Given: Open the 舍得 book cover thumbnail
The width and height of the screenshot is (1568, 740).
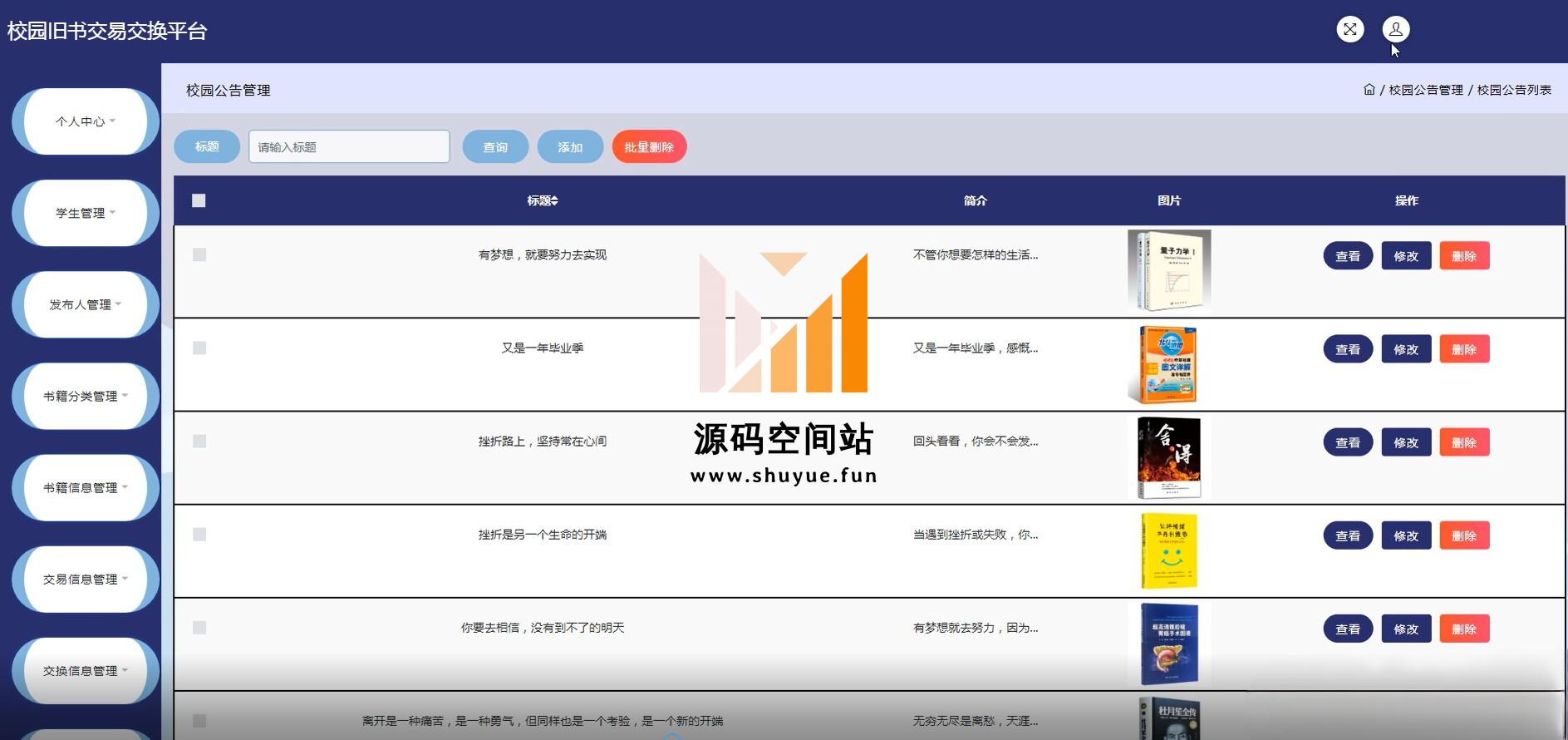Looking at the screenshot, I should (x=1169, y=458).
